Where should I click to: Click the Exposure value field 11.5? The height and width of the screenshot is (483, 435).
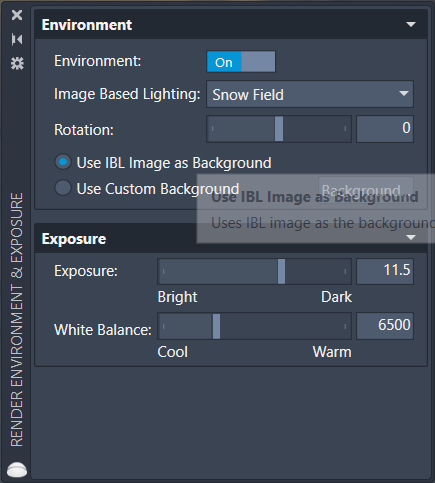tap(385, 271)
